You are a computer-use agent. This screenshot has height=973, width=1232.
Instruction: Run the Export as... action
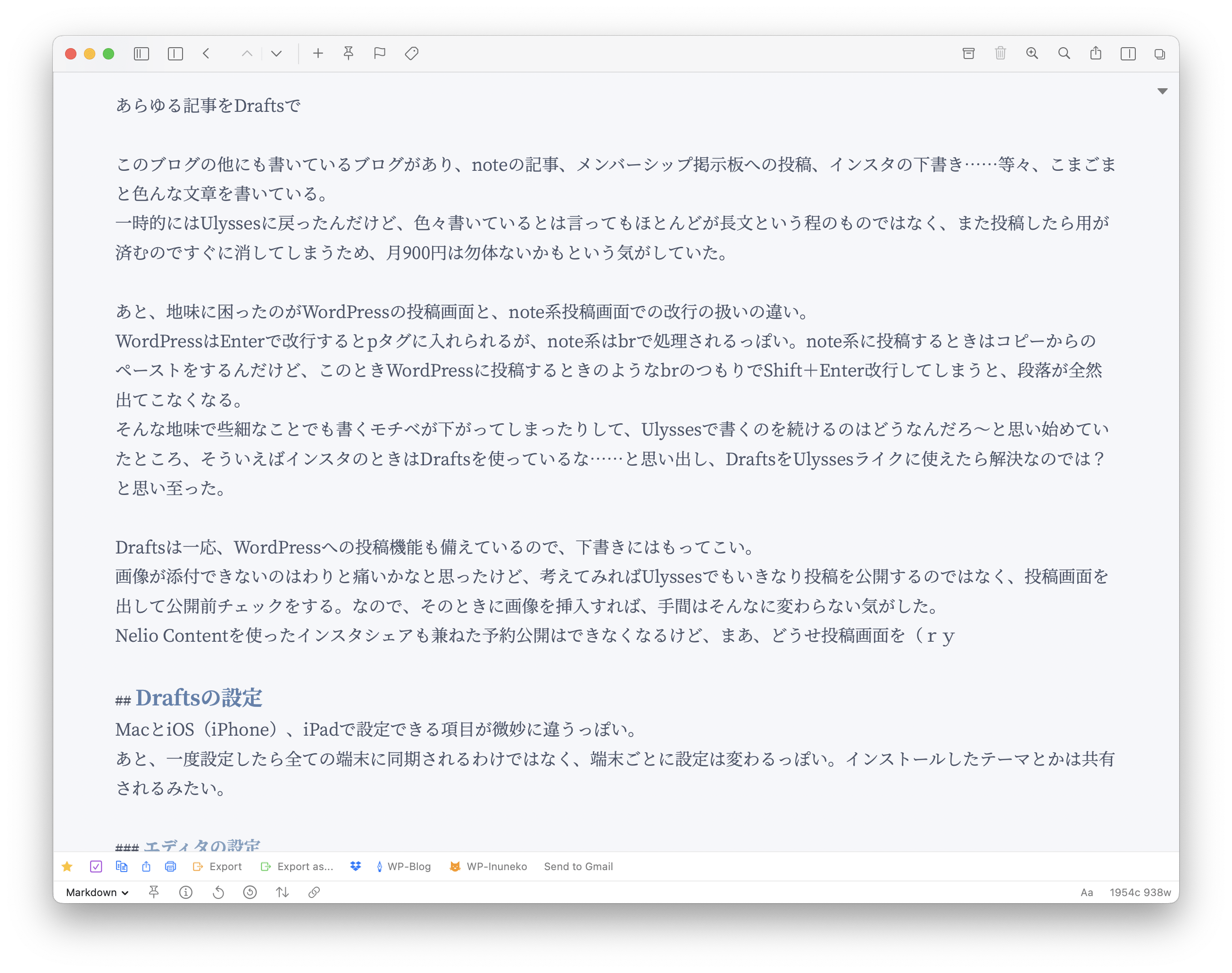click(297, 866)
